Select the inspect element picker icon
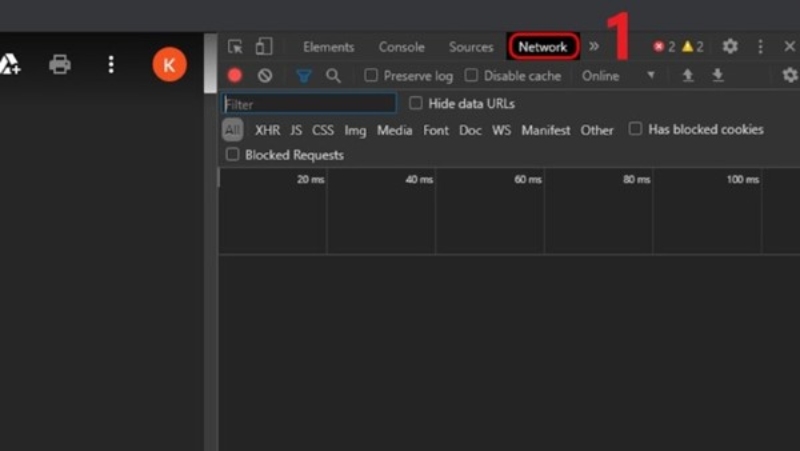The height and width of the screenshot is (451, 800). click(235, 47)
